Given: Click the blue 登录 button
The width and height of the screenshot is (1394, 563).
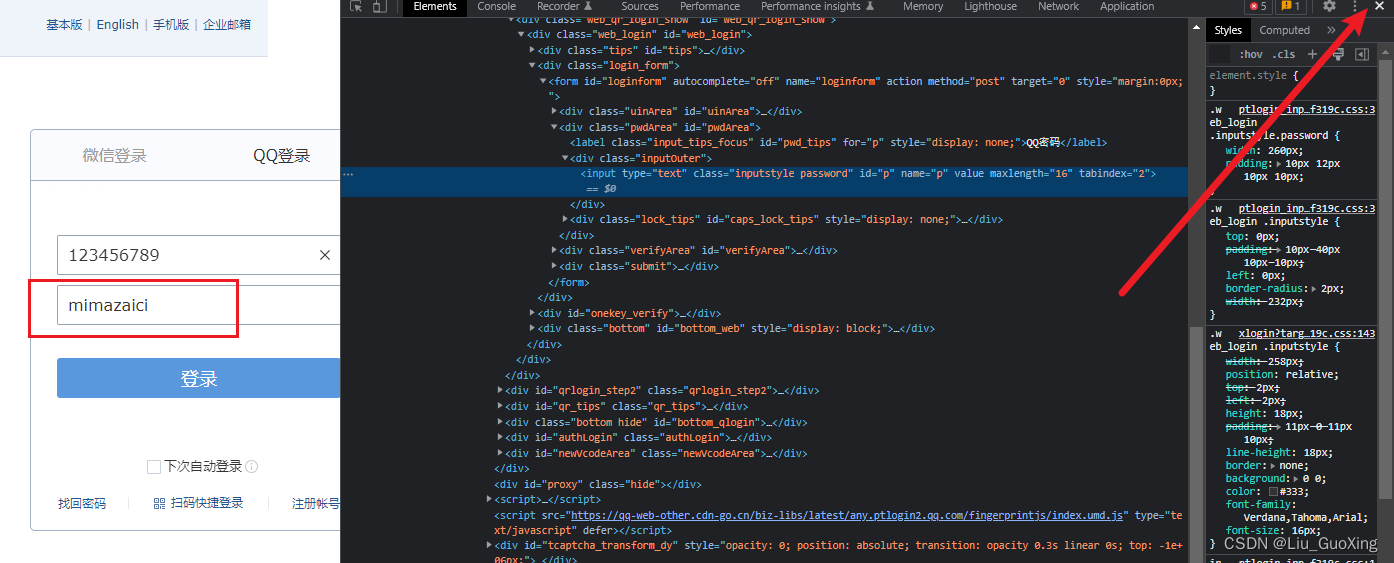Looking at the screenshot, I should point(198,379).
